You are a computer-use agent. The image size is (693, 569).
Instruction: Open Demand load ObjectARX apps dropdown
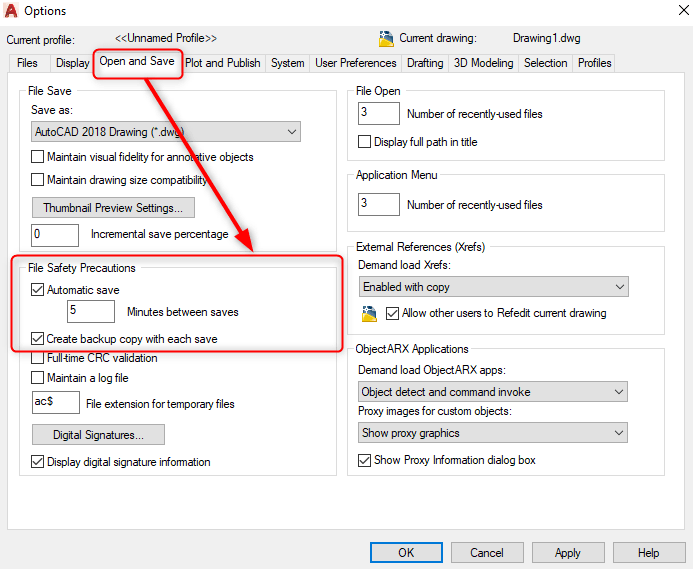point(493,392)
